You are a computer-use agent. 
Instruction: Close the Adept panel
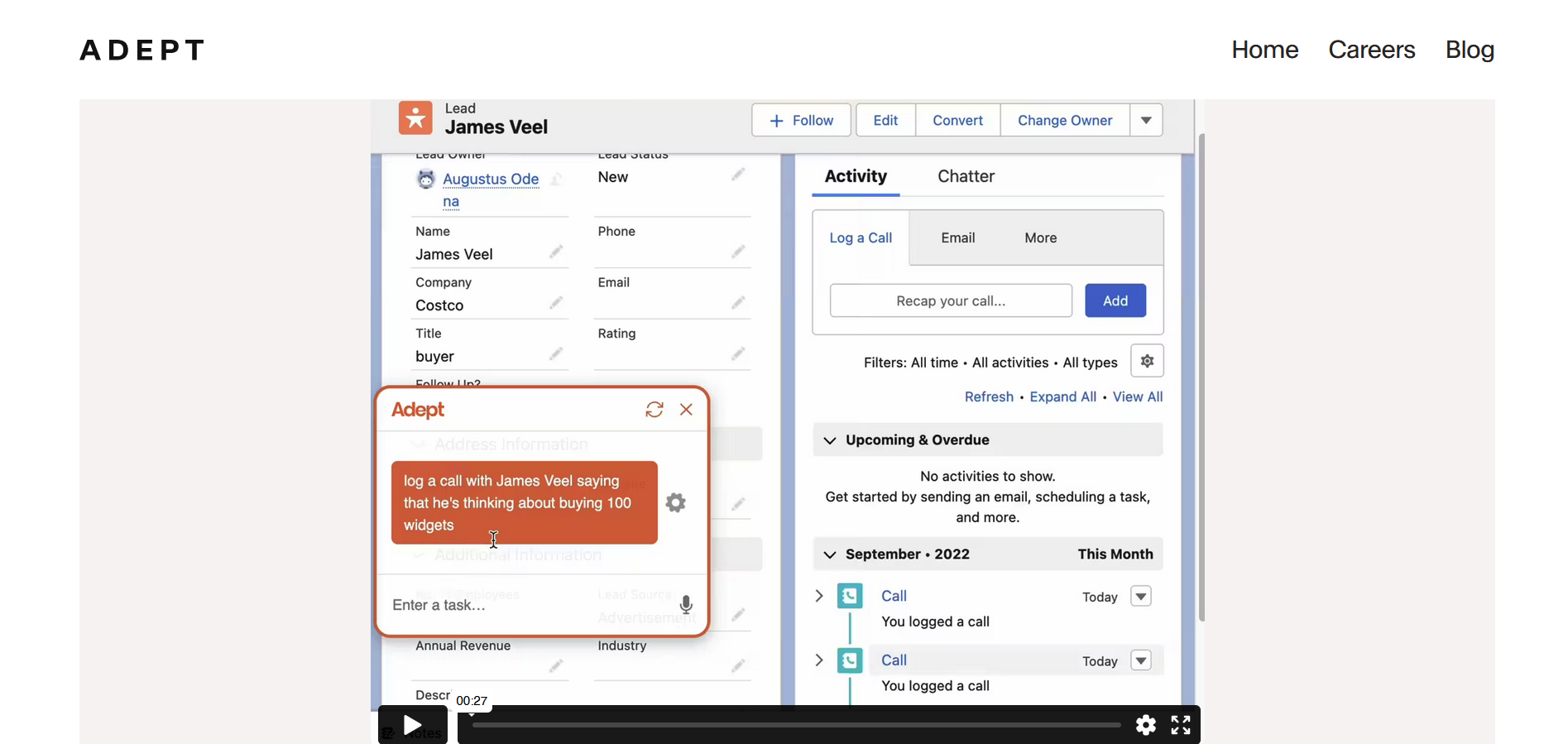pos(686,410)
